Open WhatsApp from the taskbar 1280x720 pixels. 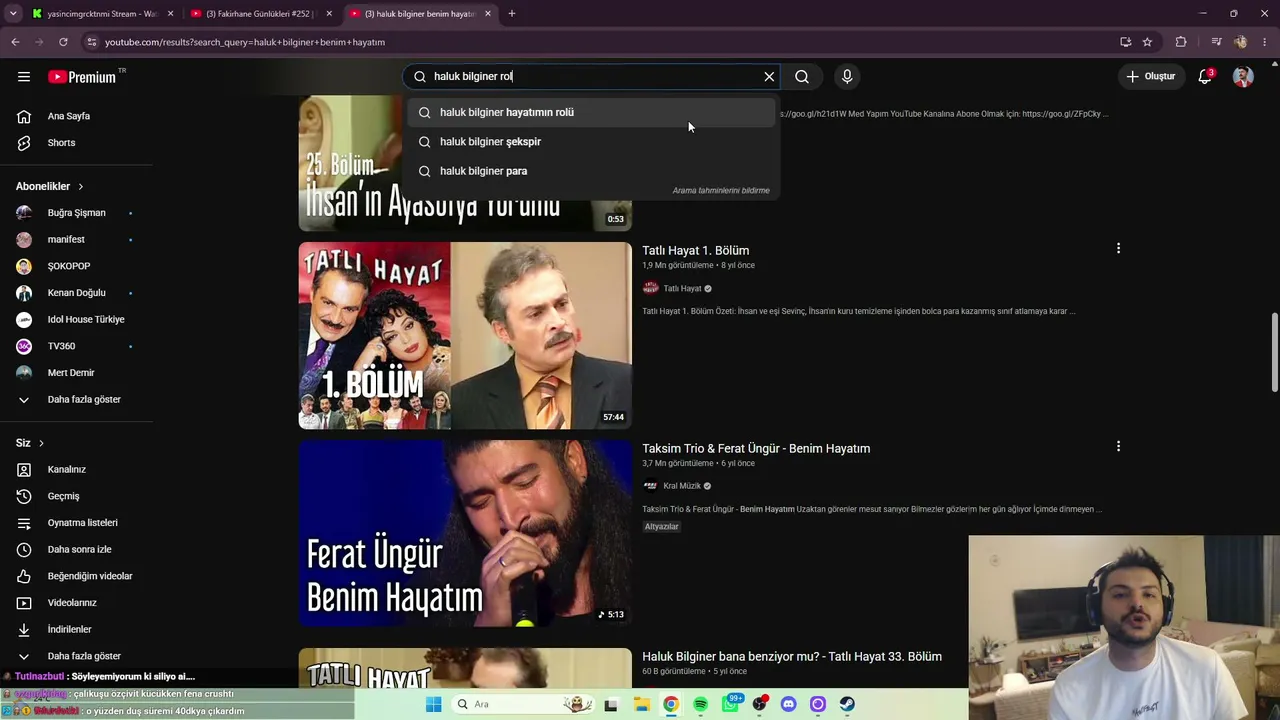click(730, 704)
